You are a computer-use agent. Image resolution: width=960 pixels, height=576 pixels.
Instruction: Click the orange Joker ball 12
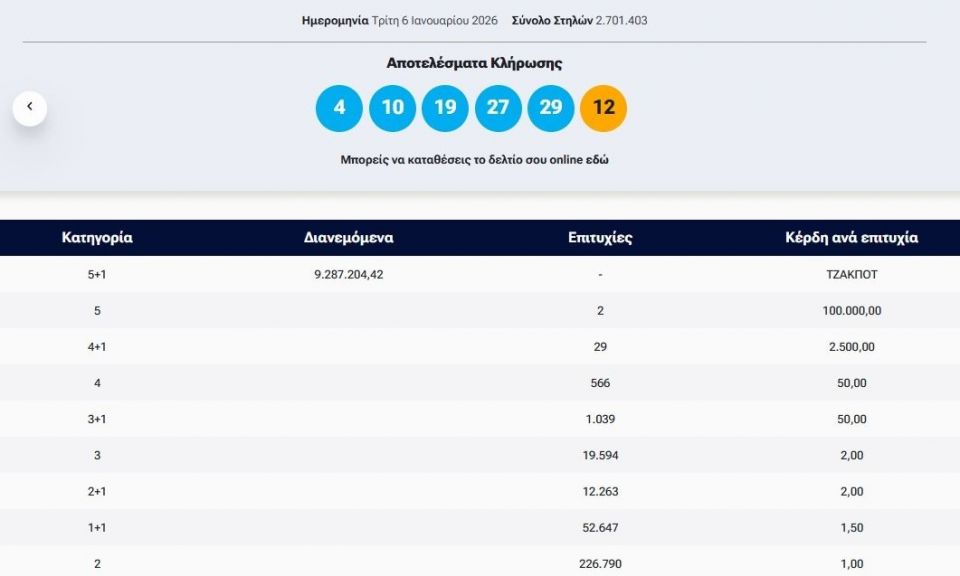pyautogui.click(x=604, y=108)
